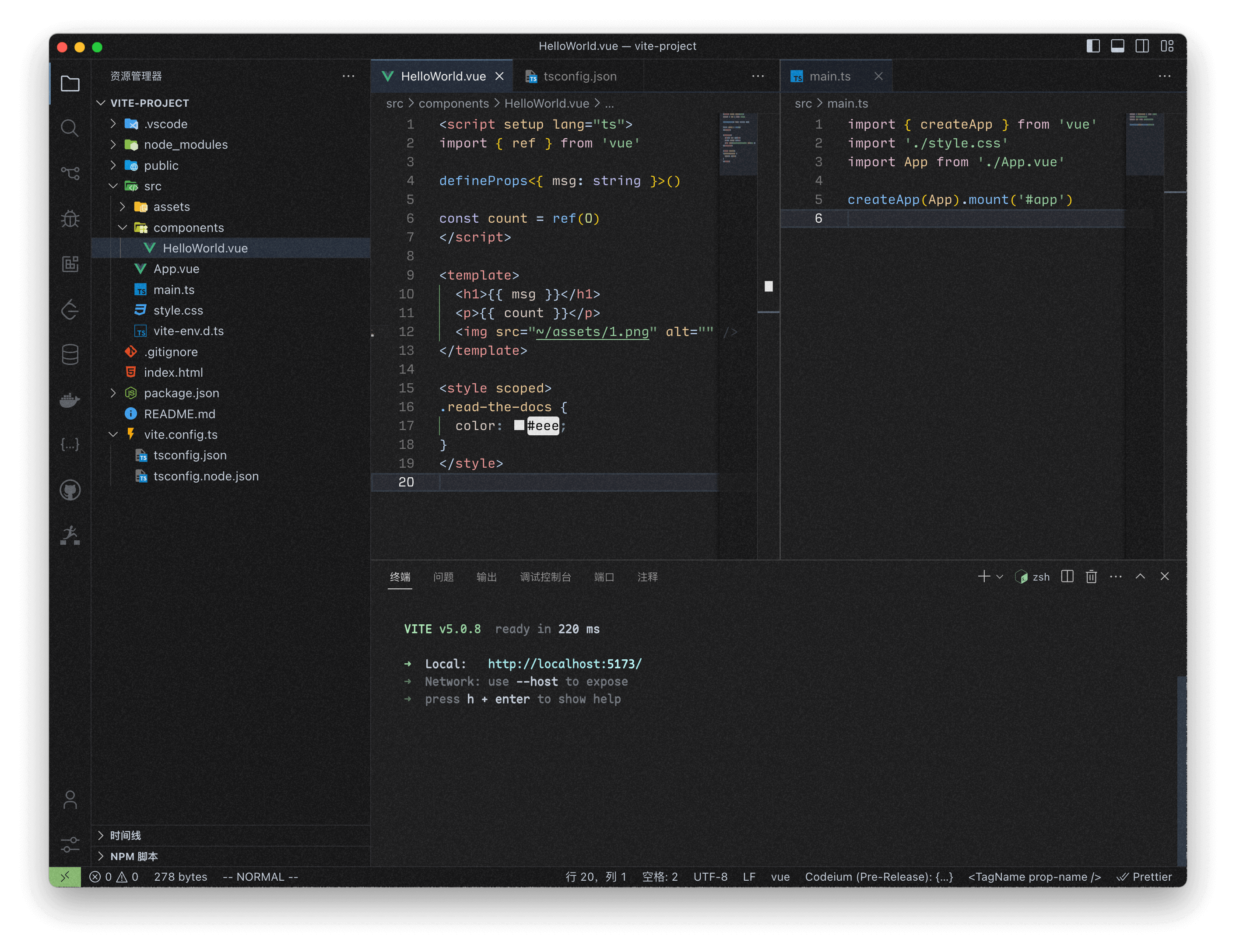1236x952 pixels.
Task: Kill the terminal with trash icon
Action: click(1091, 576)
